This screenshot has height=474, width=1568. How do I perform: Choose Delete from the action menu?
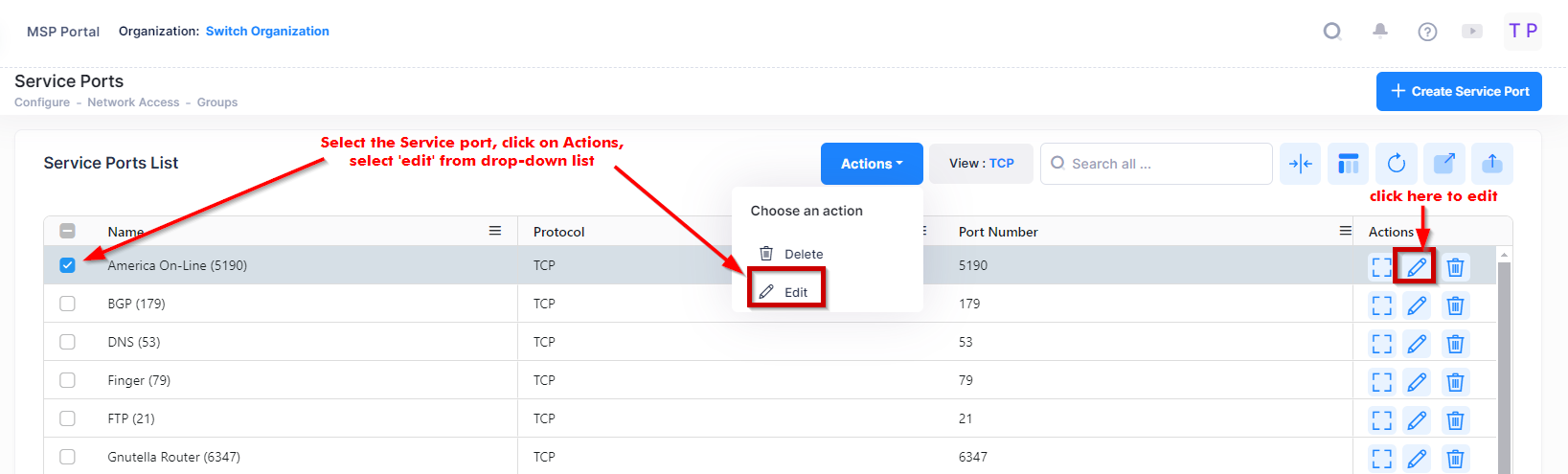point(803,254)
